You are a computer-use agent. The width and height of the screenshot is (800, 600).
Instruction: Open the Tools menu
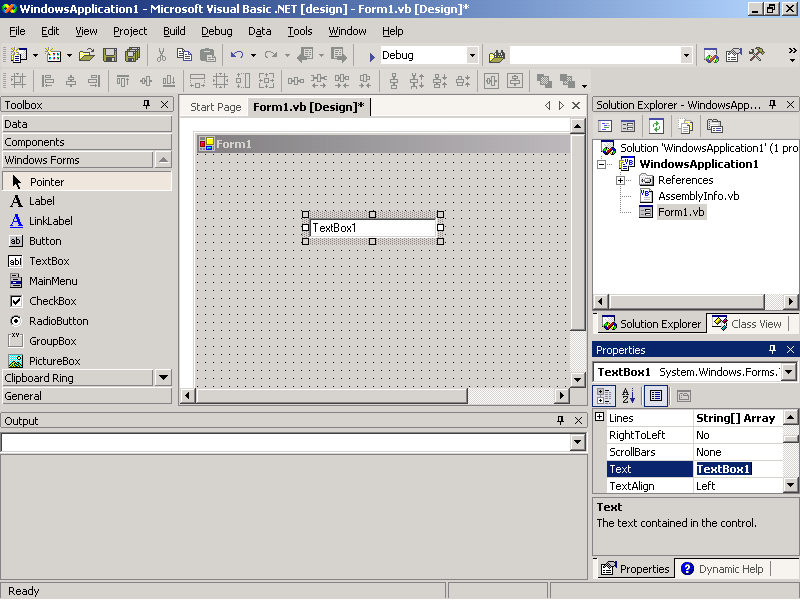[x=299, y=31]
